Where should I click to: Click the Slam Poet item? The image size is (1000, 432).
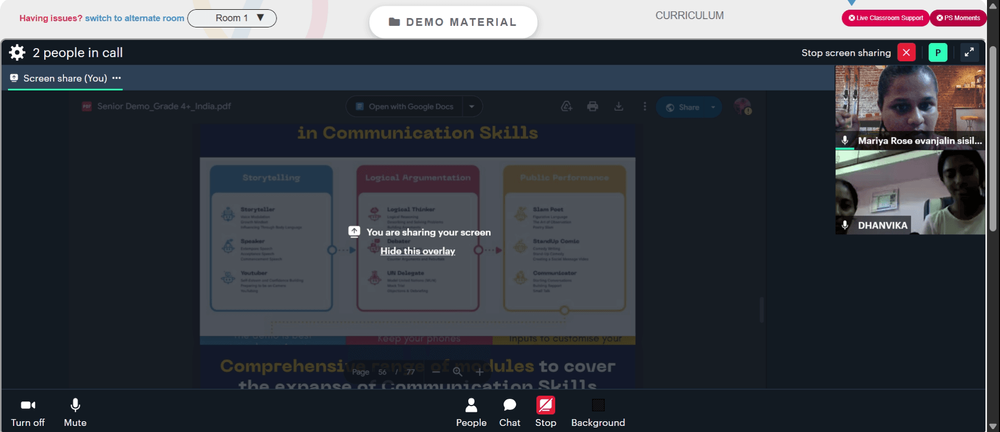click(x=548, y=209)
